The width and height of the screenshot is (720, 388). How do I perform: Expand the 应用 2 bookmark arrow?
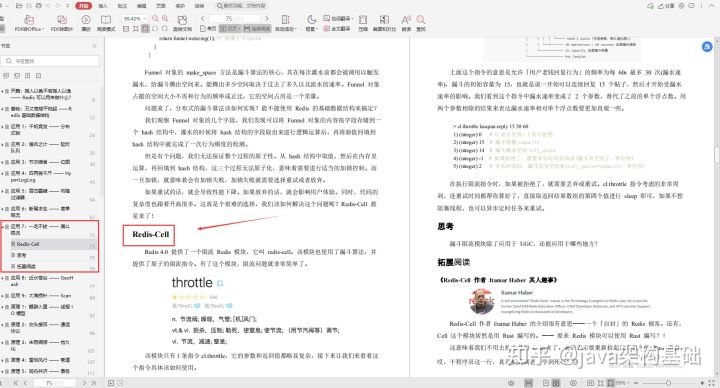pyautogui.click(x=2, y=145)
